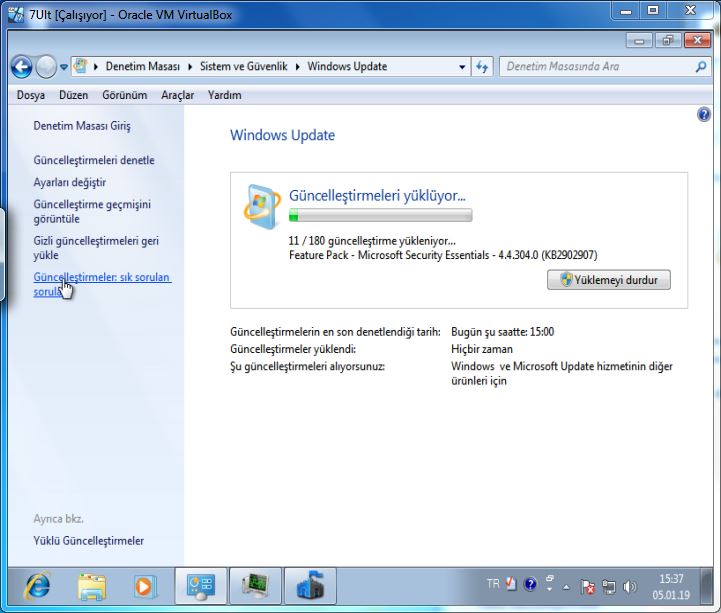Click the text Bugün şu saatte: 15:00

(x=503, y=332)
